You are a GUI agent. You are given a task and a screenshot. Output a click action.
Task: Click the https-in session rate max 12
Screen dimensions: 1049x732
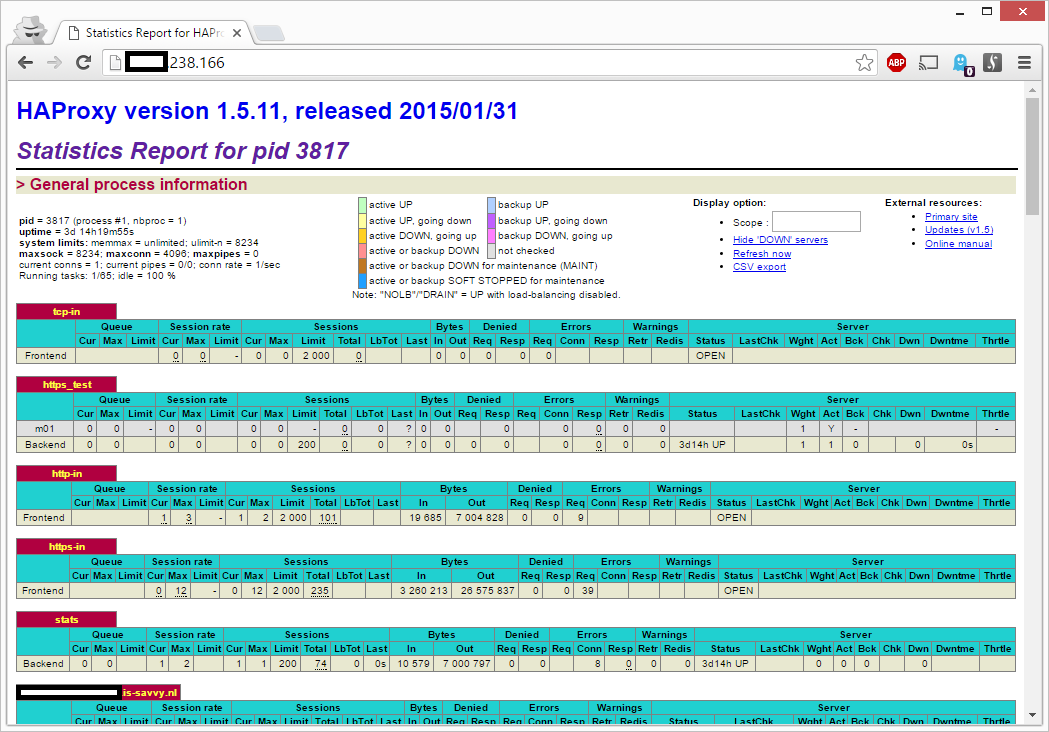181,591
